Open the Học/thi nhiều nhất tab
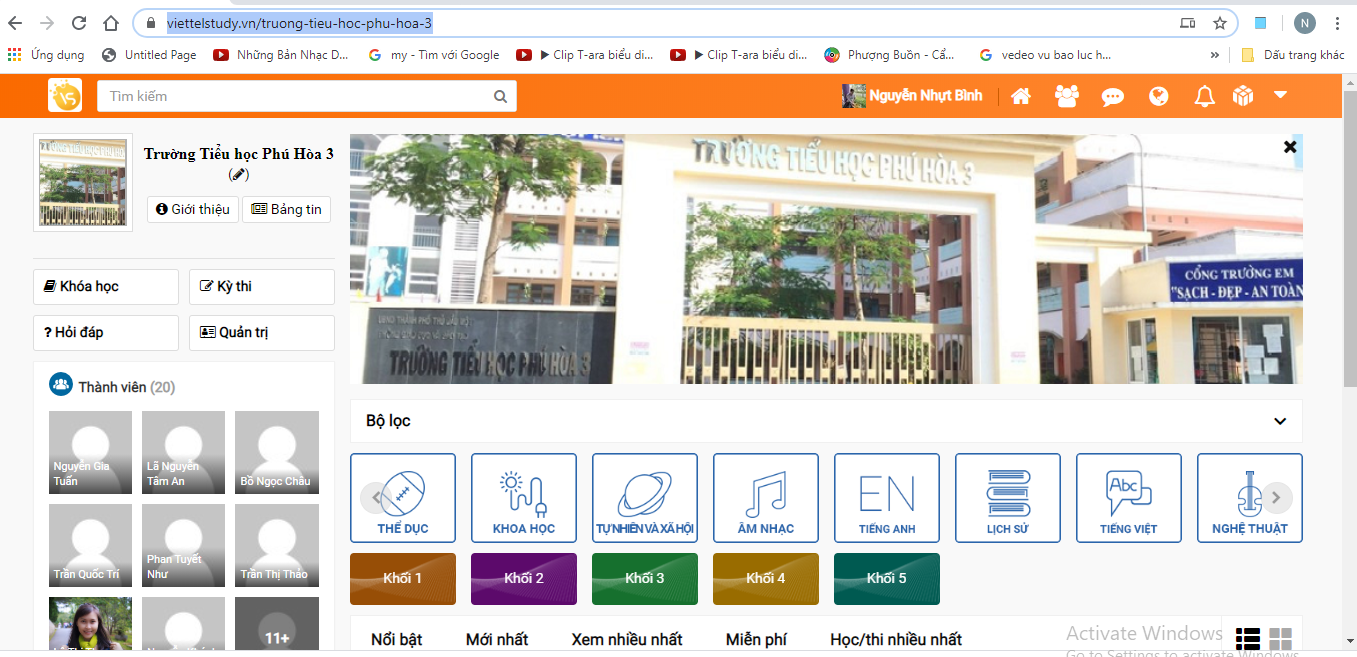1357x657 pixels. pos(896,639)
